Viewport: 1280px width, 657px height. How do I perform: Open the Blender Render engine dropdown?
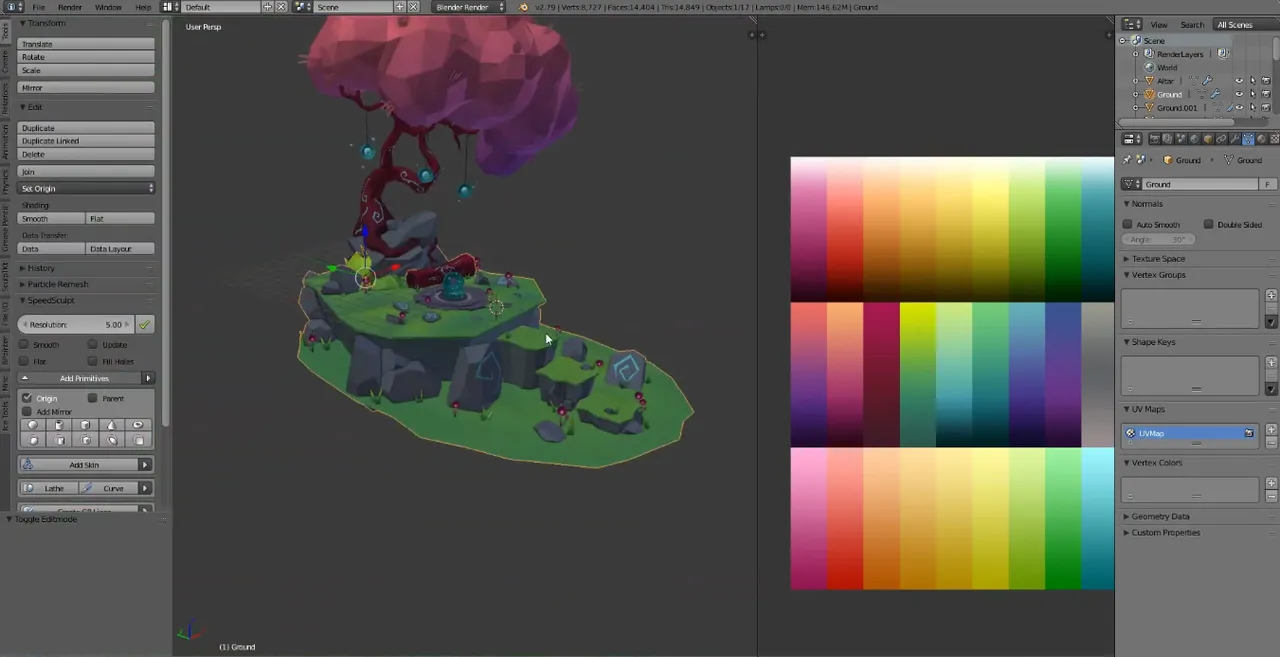pyautogui.click(x=470, y=7)
